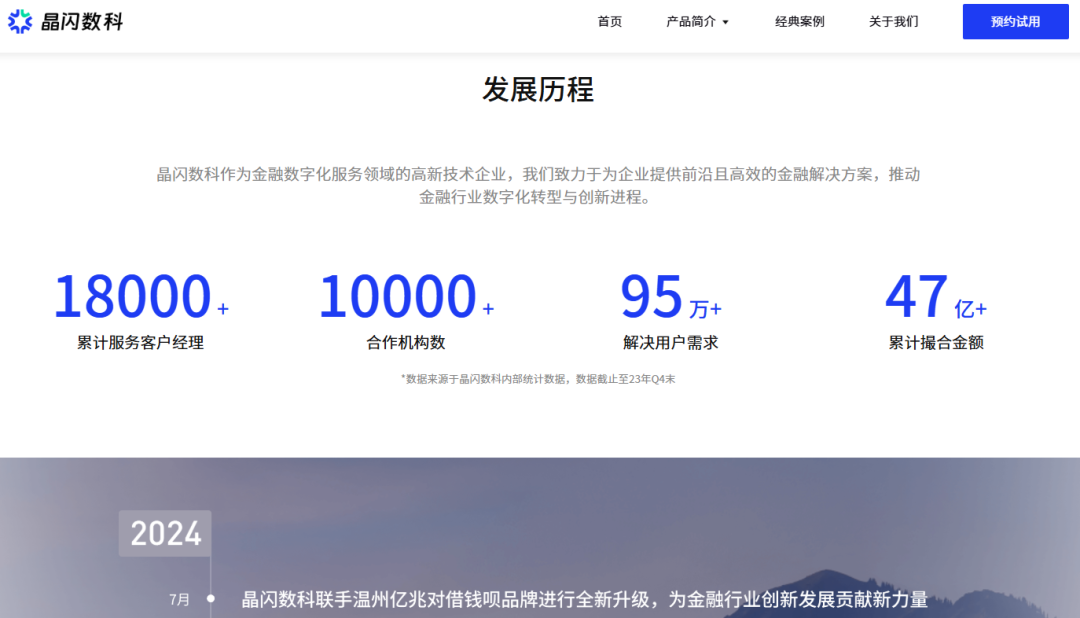Expand the 产品简介 dropdown arrow

(725, 22)
